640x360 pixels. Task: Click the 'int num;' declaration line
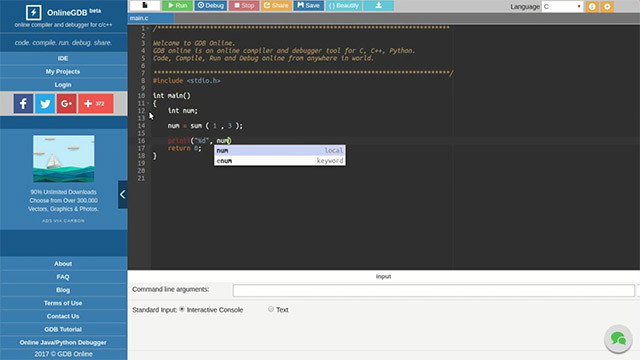pyautogui.click(x=182, y=111)
